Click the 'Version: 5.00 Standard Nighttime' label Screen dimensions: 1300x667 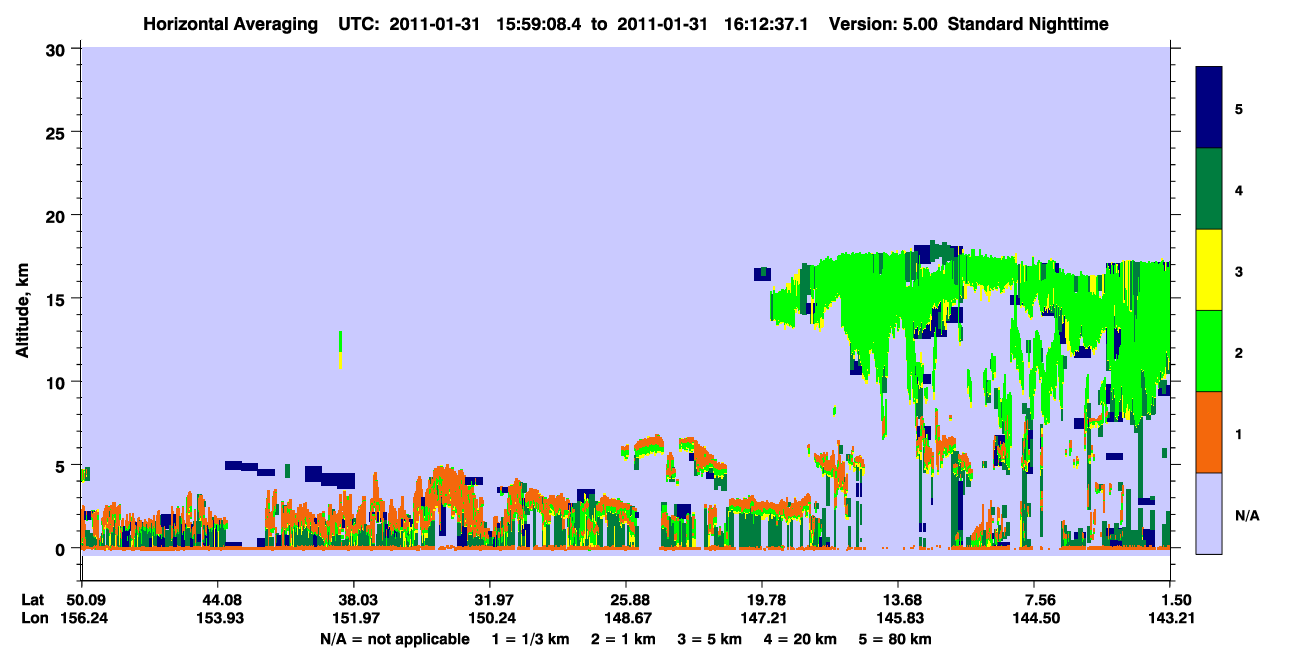[968, 24]
